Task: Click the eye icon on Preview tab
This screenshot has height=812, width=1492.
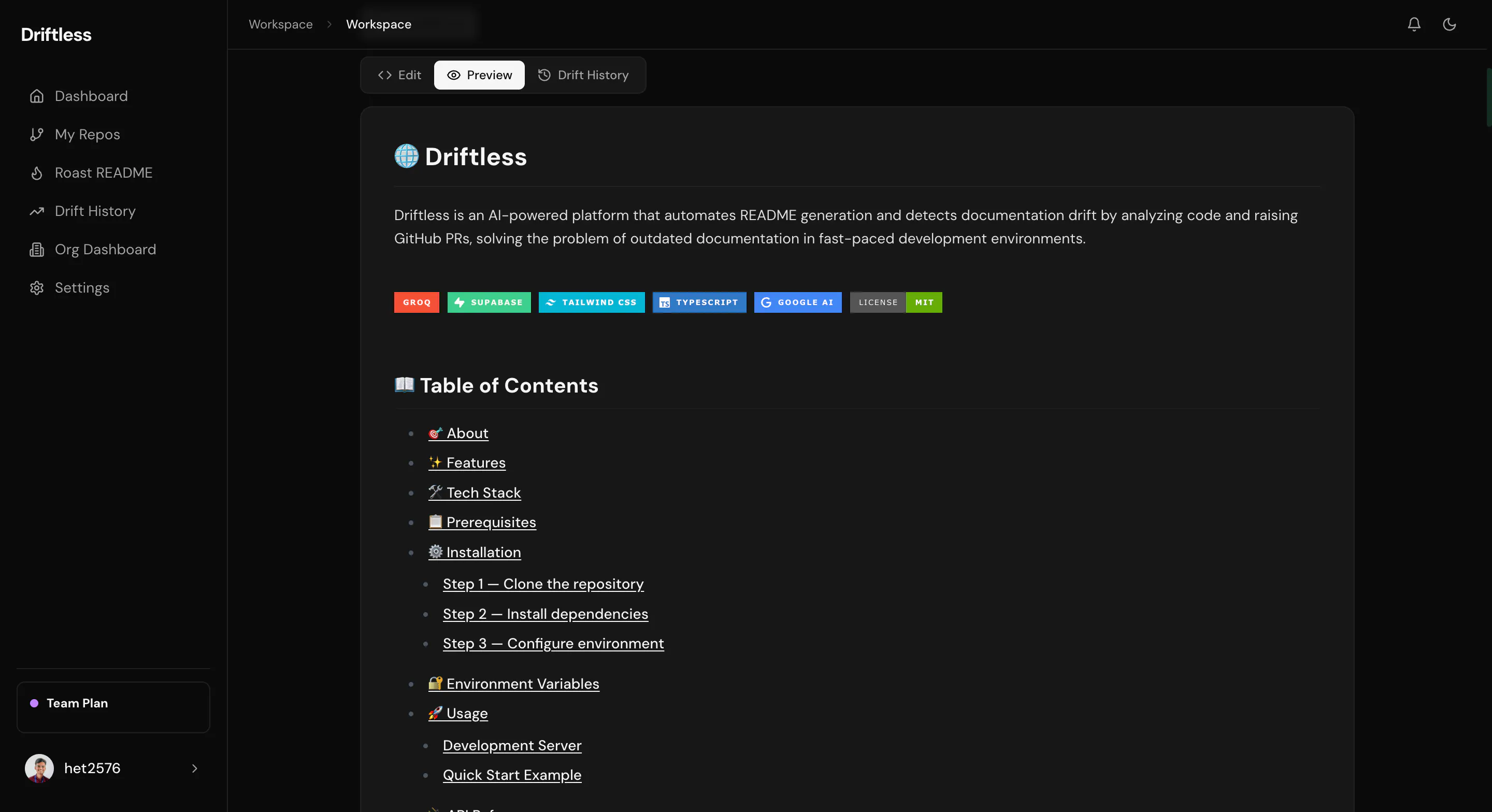Action: coord(453,75)
